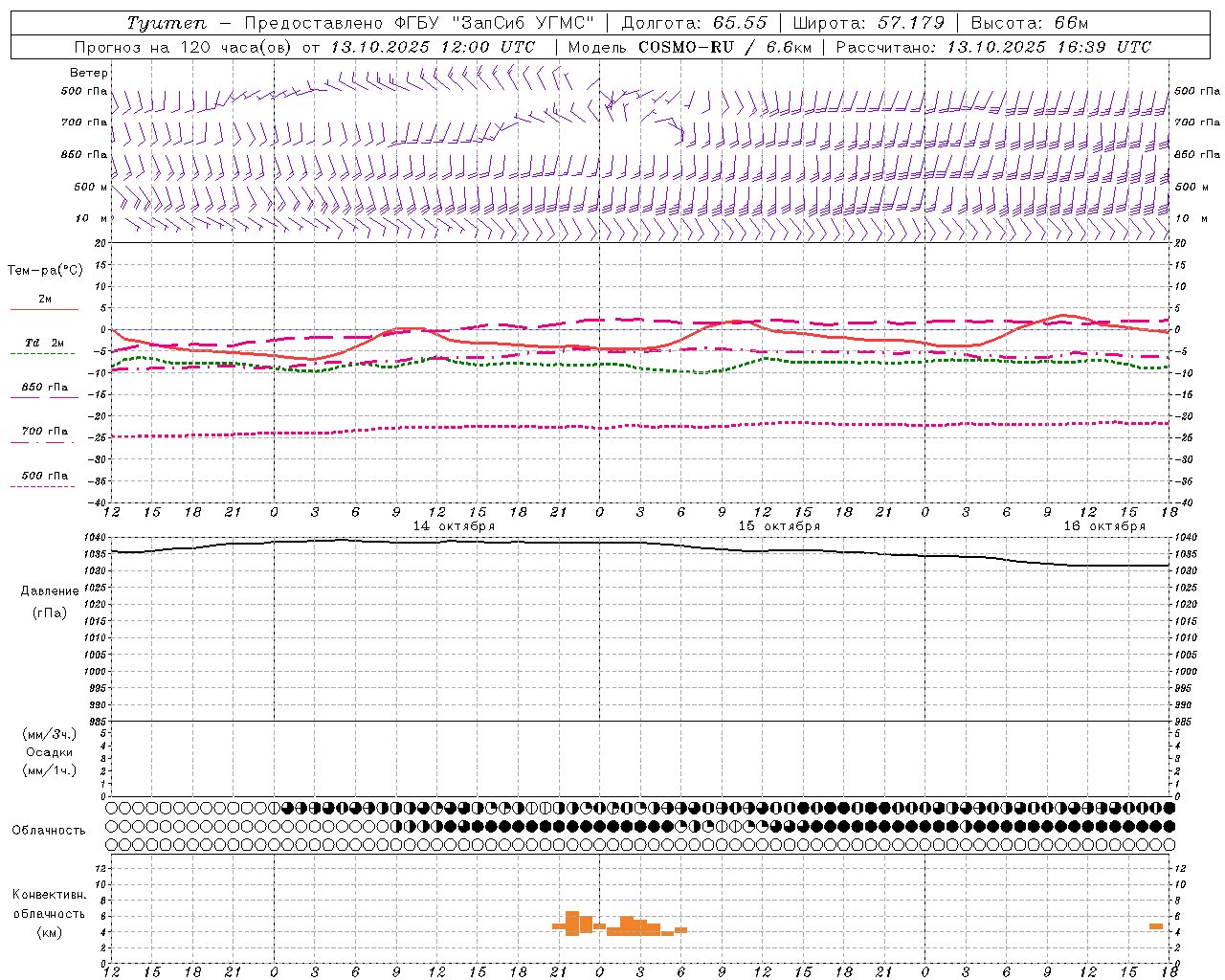Viewport: 1225px width, 980px height.
Task: Click the Тем-ра(°C) temperature panel label
Action: 45,270
